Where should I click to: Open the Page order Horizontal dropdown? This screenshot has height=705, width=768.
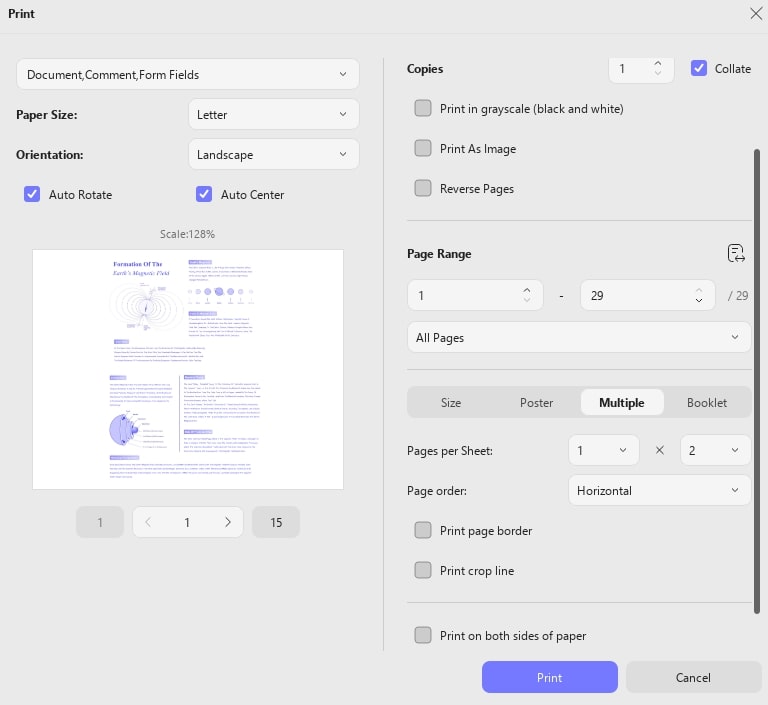tap(659, 490)
